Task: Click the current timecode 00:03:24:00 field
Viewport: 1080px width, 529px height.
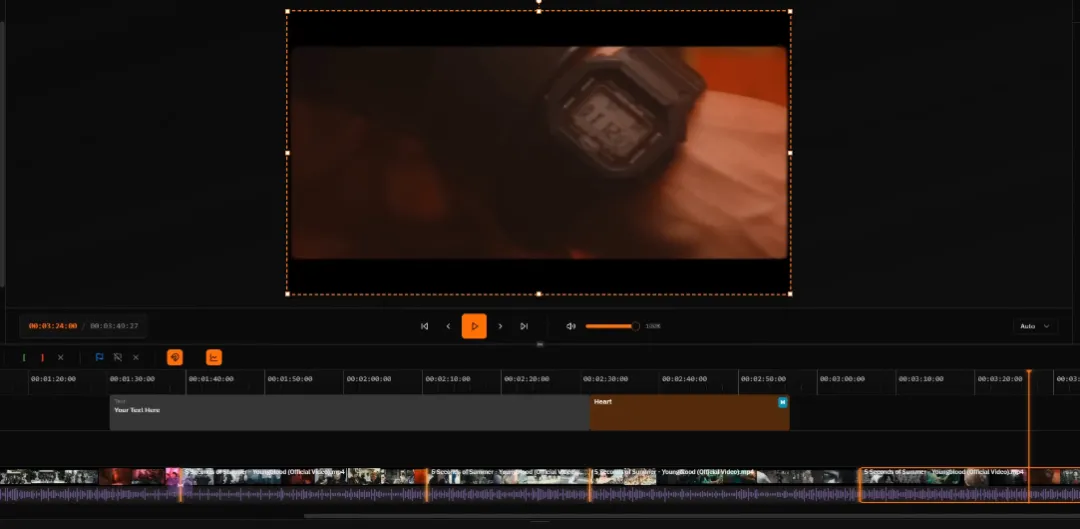Action: 53,326
